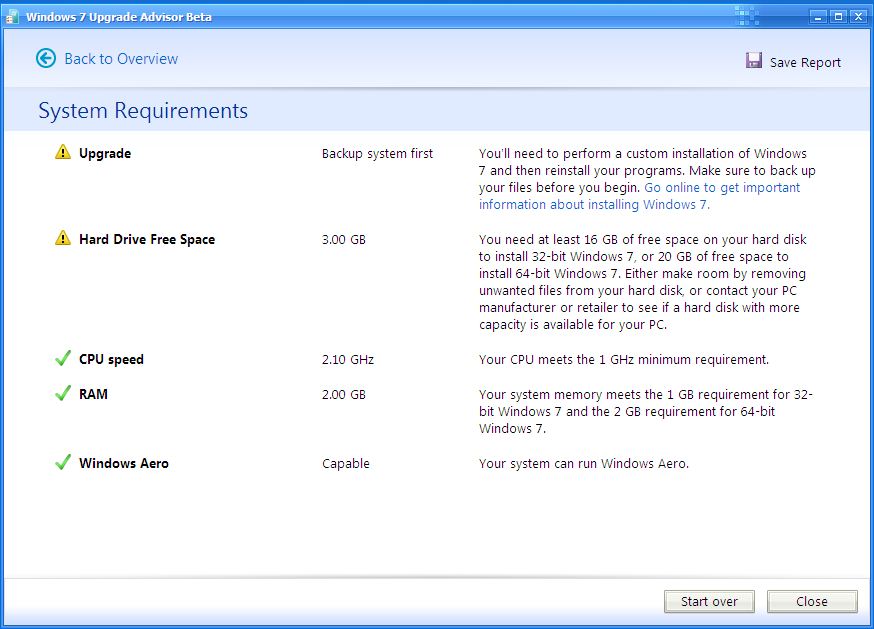Click the Close button
Viewport: 874px width, 629px height.
point(812,601)
